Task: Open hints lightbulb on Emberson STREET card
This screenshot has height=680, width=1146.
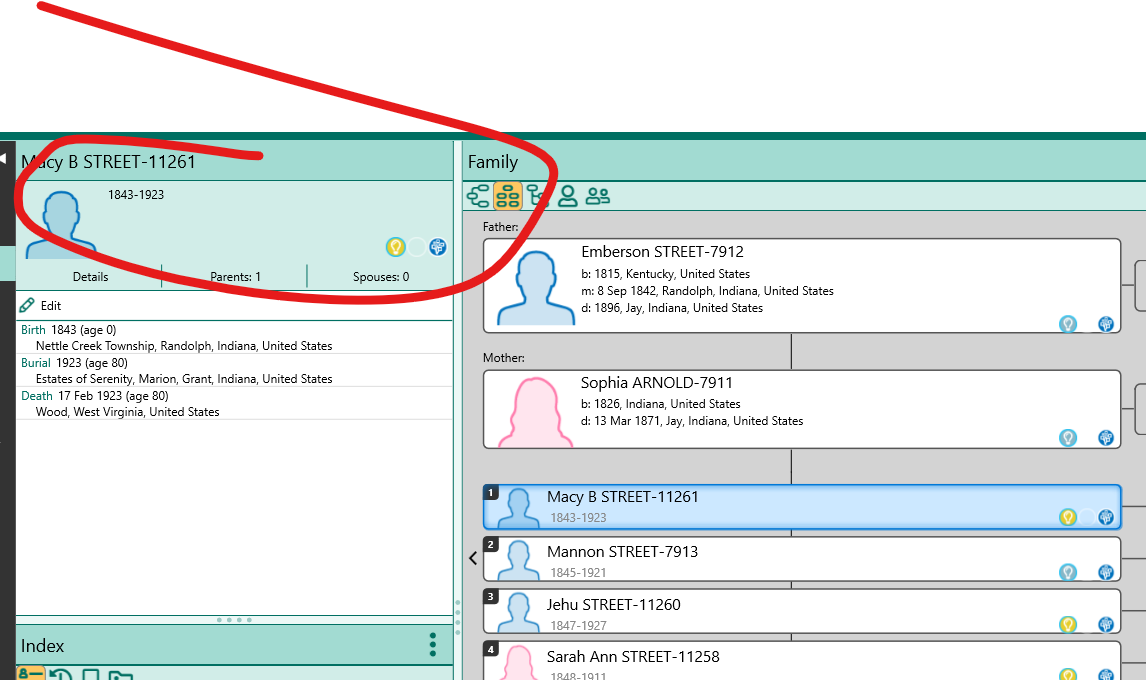Action: pyautogui.click(x=1068, y=324)
